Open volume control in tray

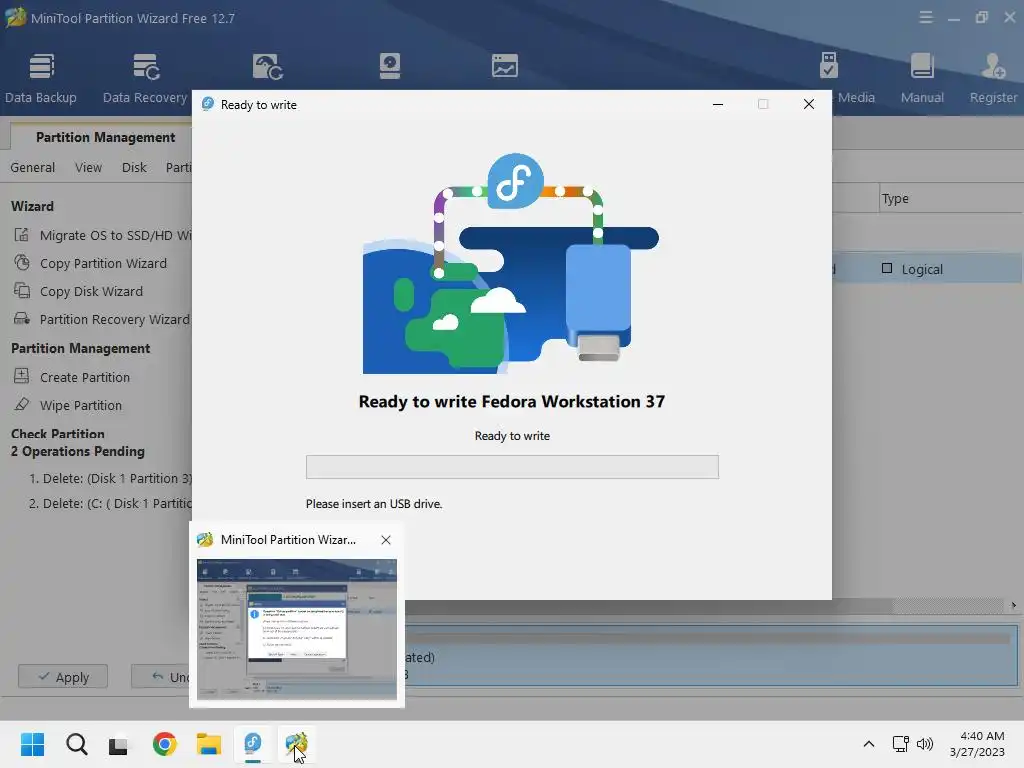coord(925,744)
